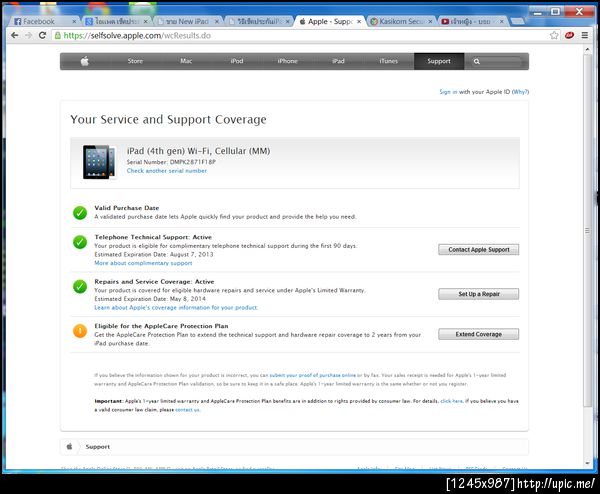Screen dimensions: 600x494
Task: Open More about complimentary support link
Action: [x=143, y=263]
